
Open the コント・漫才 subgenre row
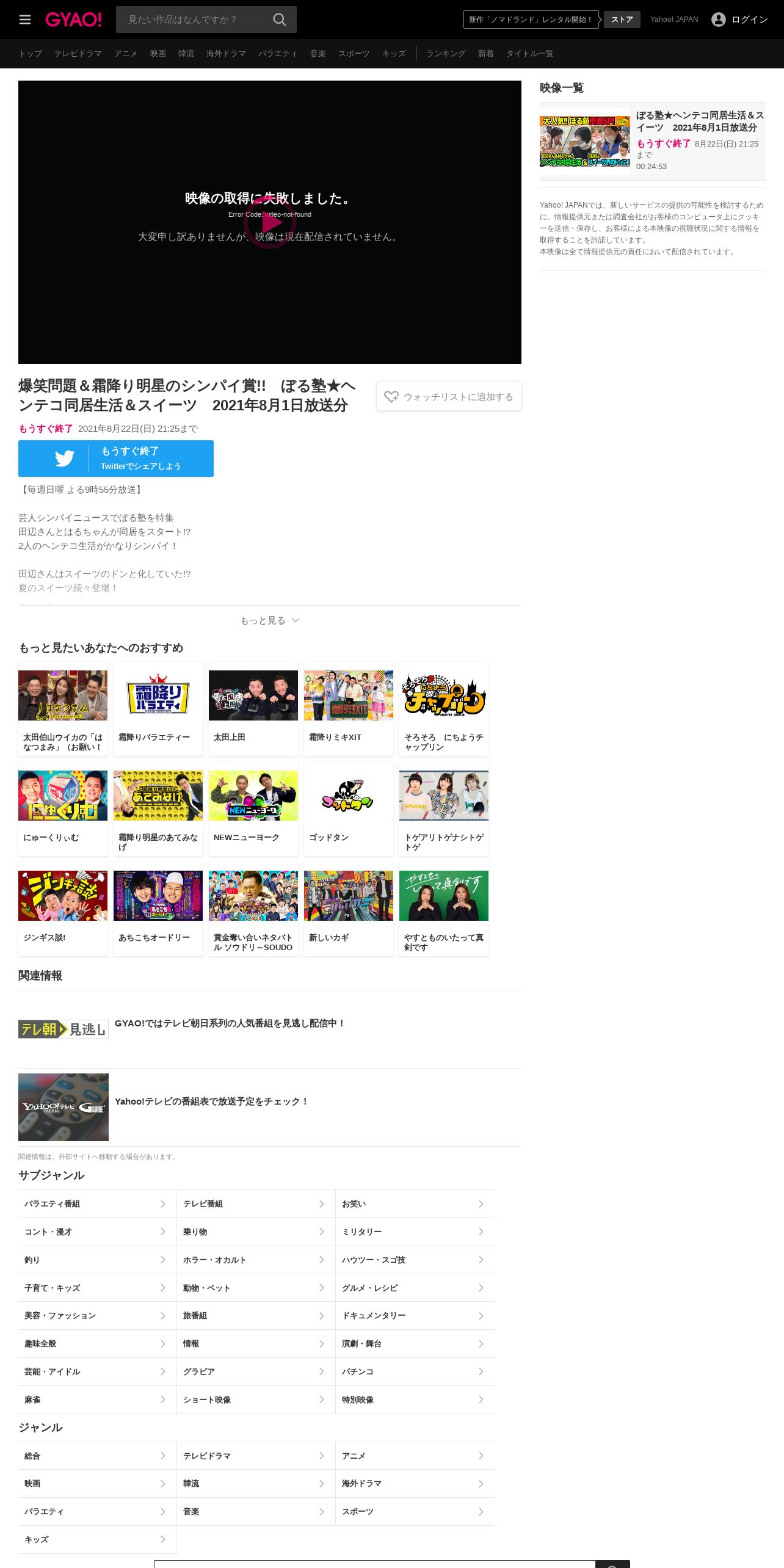tap(97, 1232)
